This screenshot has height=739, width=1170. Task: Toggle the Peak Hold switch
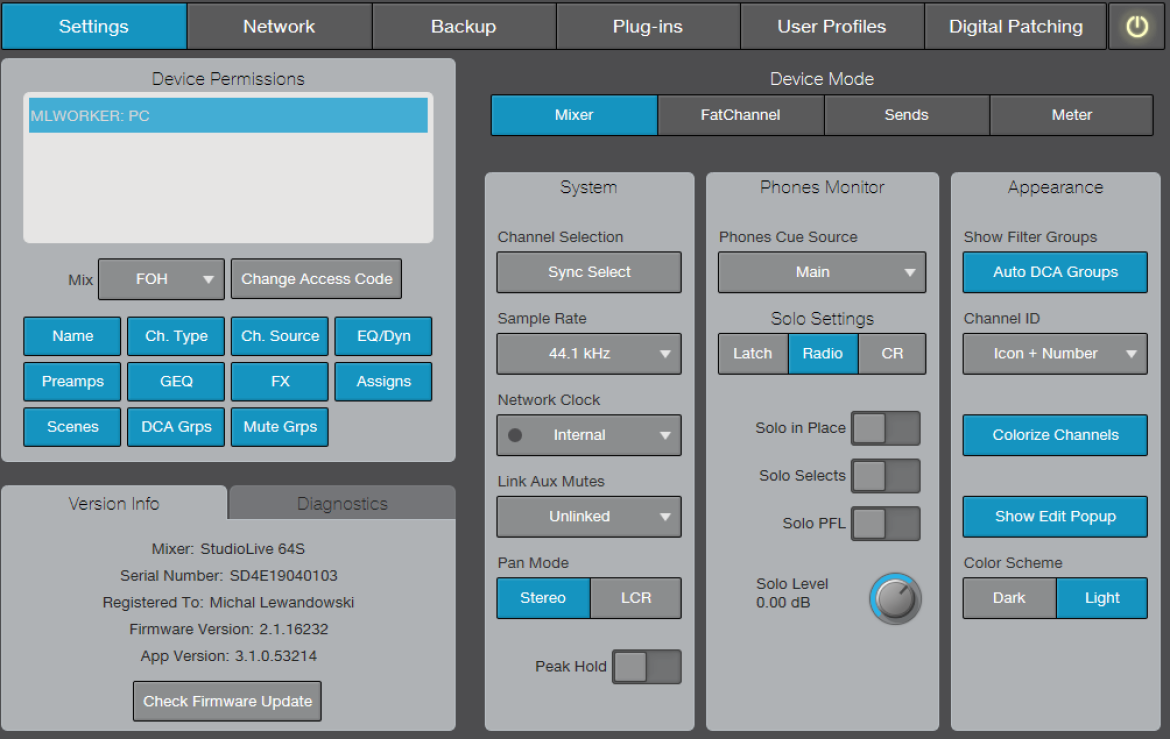(x=647, y=667)
